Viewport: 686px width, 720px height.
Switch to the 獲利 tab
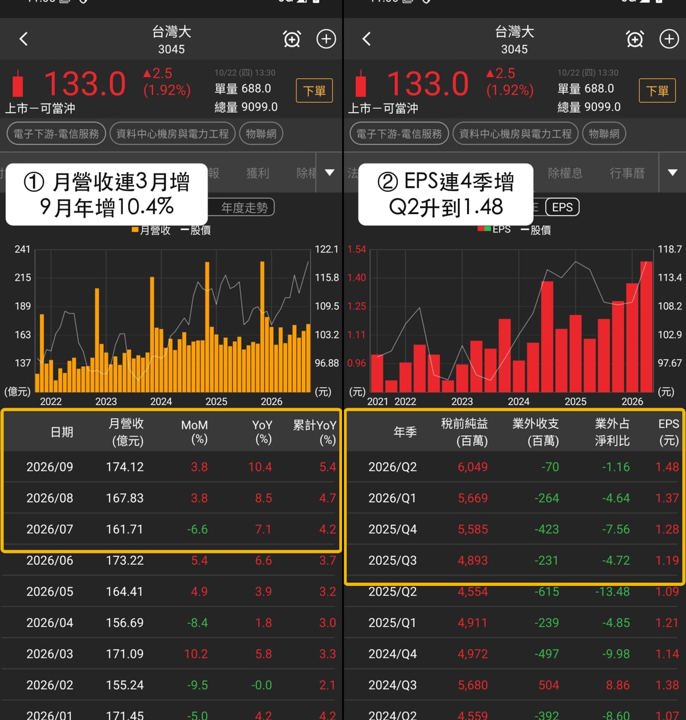pos(258,173)
